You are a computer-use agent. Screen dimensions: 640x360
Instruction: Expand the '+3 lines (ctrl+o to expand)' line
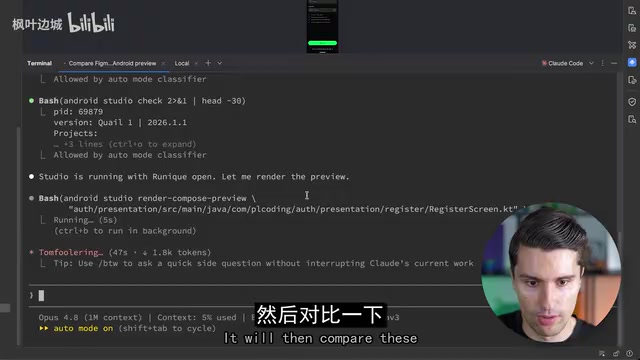tap(125, 144)
